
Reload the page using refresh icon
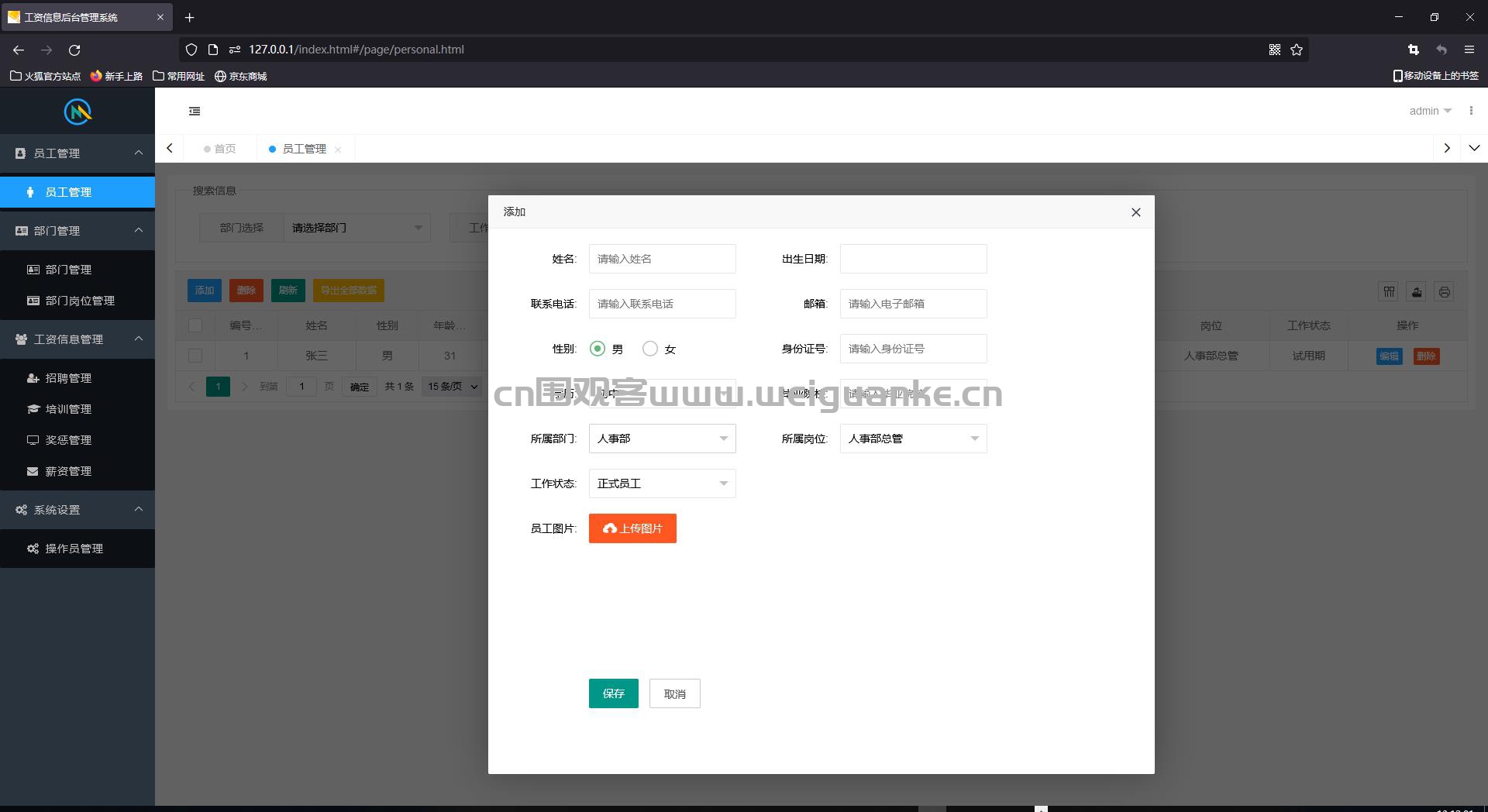74,50
